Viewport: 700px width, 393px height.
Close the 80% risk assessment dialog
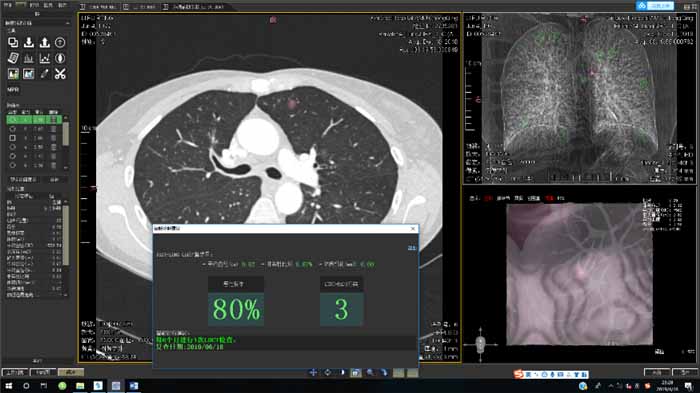[x=413, y=229]
